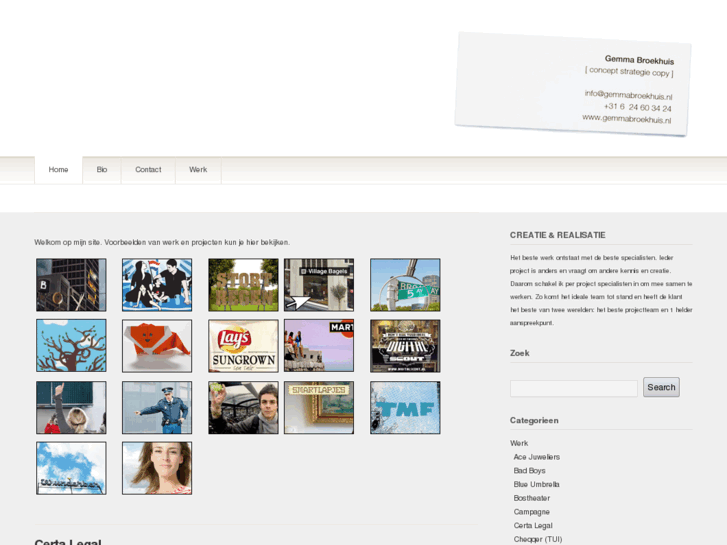Select the Blue Umbrella category
Image resolution: width=727 pixels, height=545 pixels.
tap(536, 484)
